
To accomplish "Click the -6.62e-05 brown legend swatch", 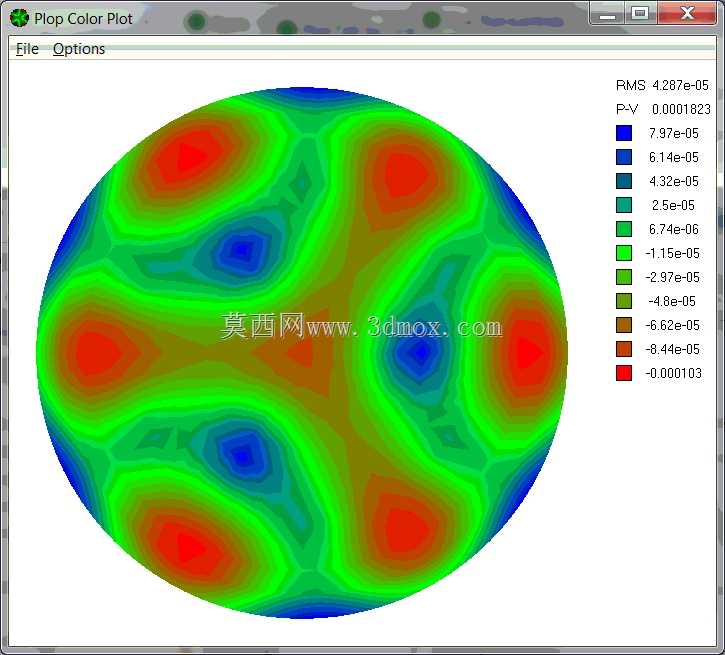I will (624, 325).
